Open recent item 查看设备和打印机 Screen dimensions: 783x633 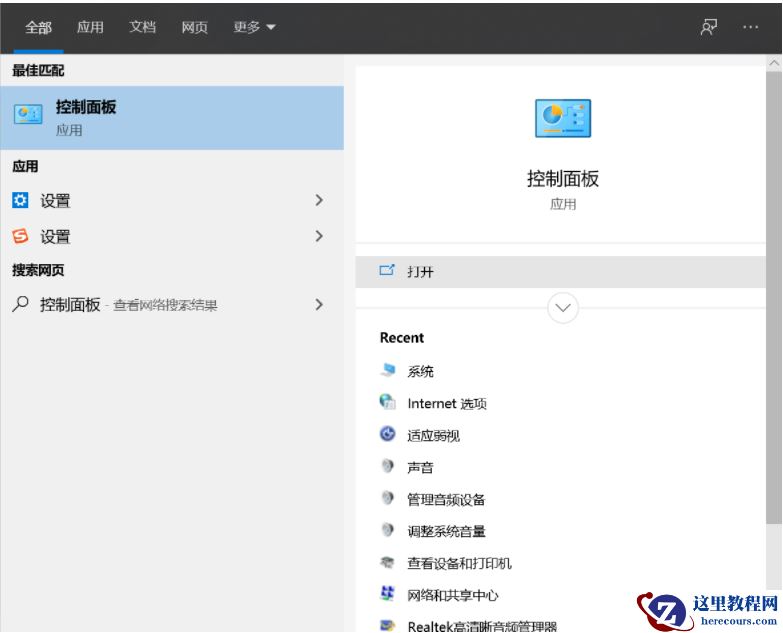pyautogui.click(x=459, y=563)
